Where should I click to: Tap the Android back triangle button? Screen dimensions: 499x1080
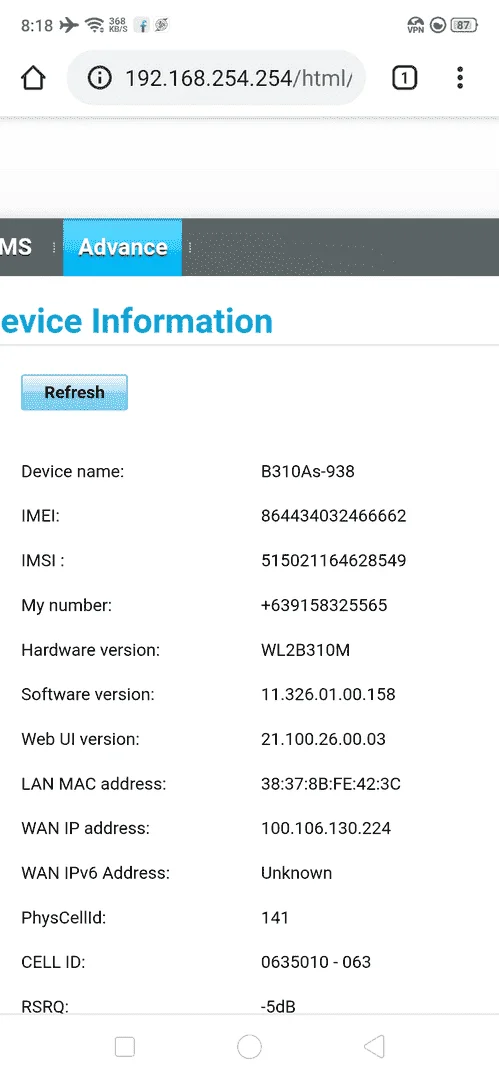point(374,1047)
